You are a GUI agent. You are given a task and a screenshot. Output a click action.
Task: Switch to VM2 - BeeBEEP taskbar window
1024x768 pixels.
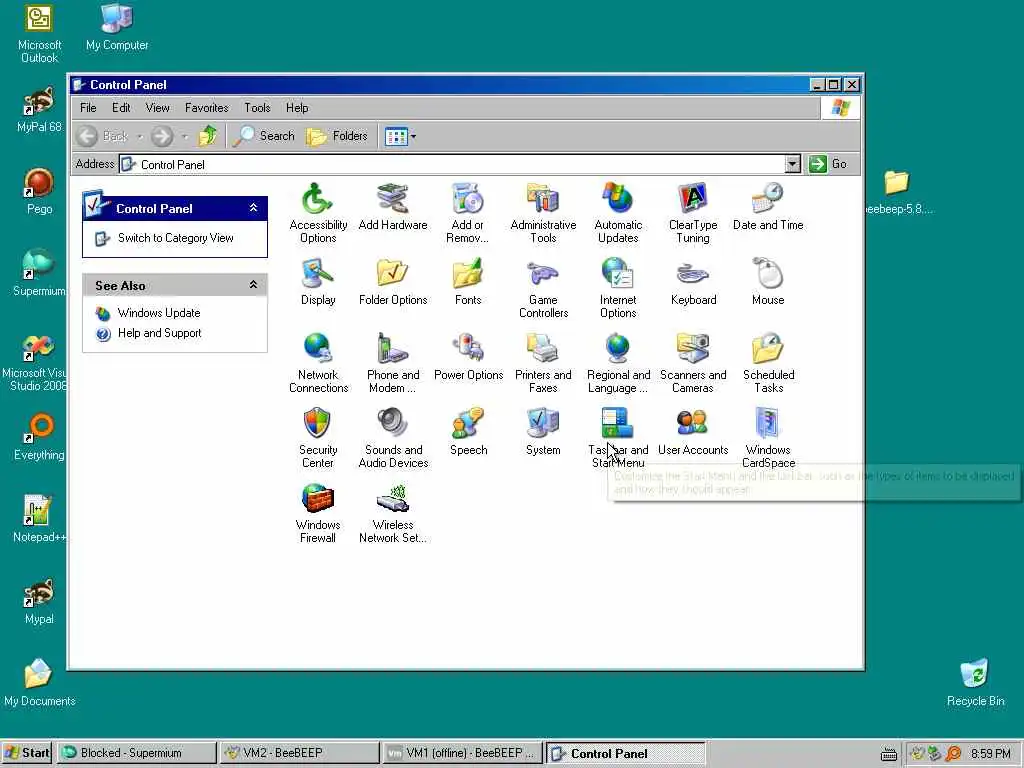click(x=300, y=753)
